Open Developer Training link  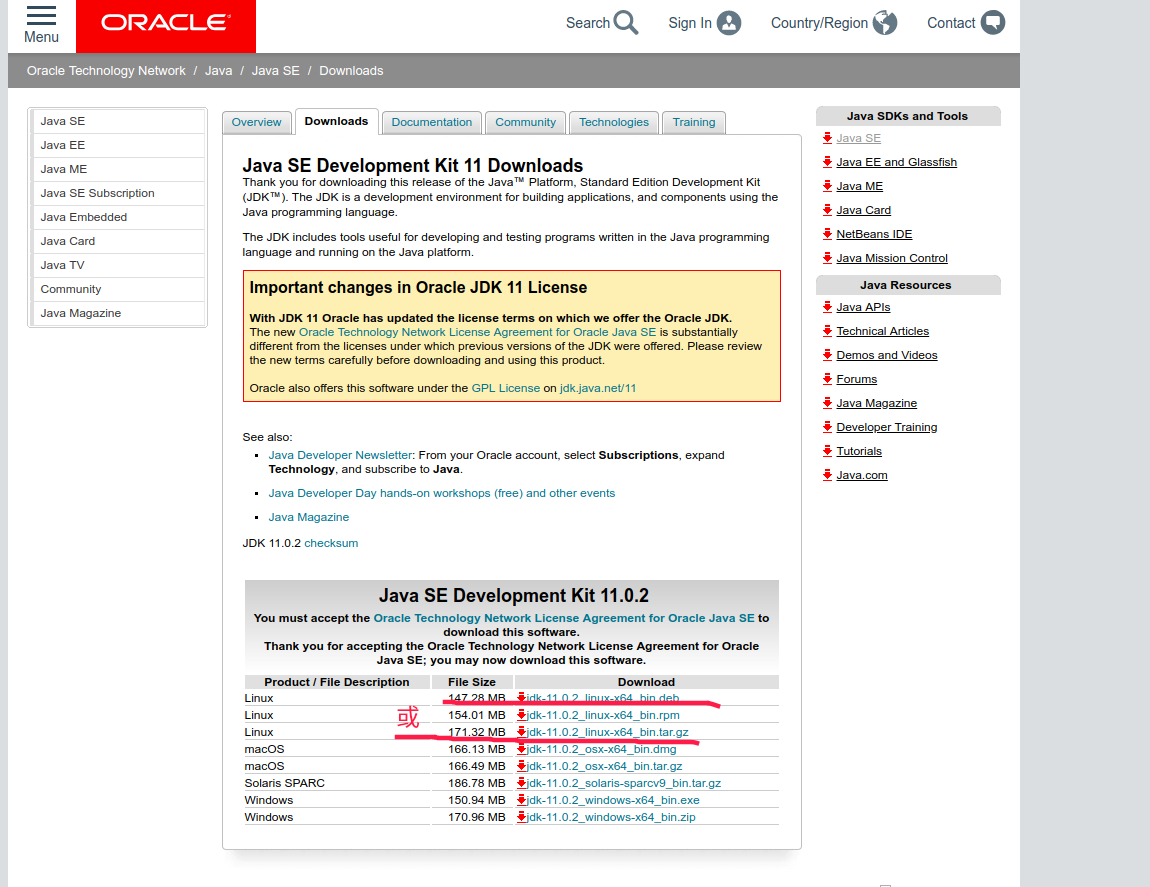(x=887, y=427)
